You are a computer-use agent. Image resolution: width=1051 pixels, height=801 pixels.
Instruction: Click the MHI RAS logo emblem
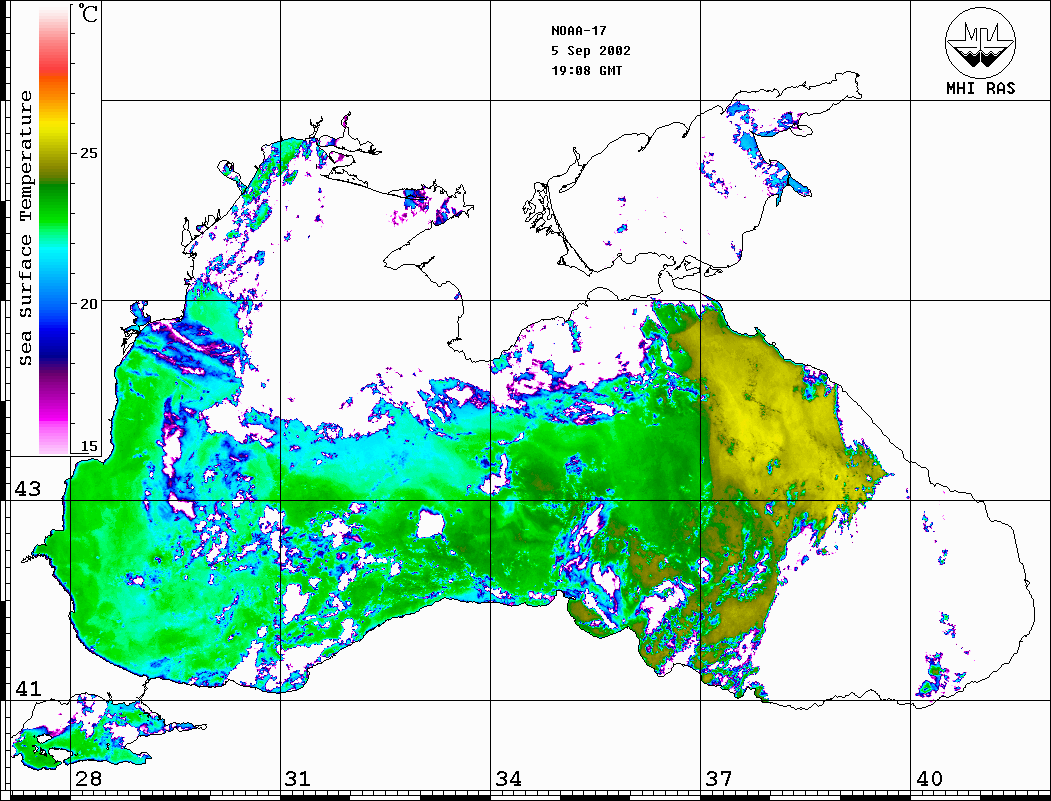(981, 42)
